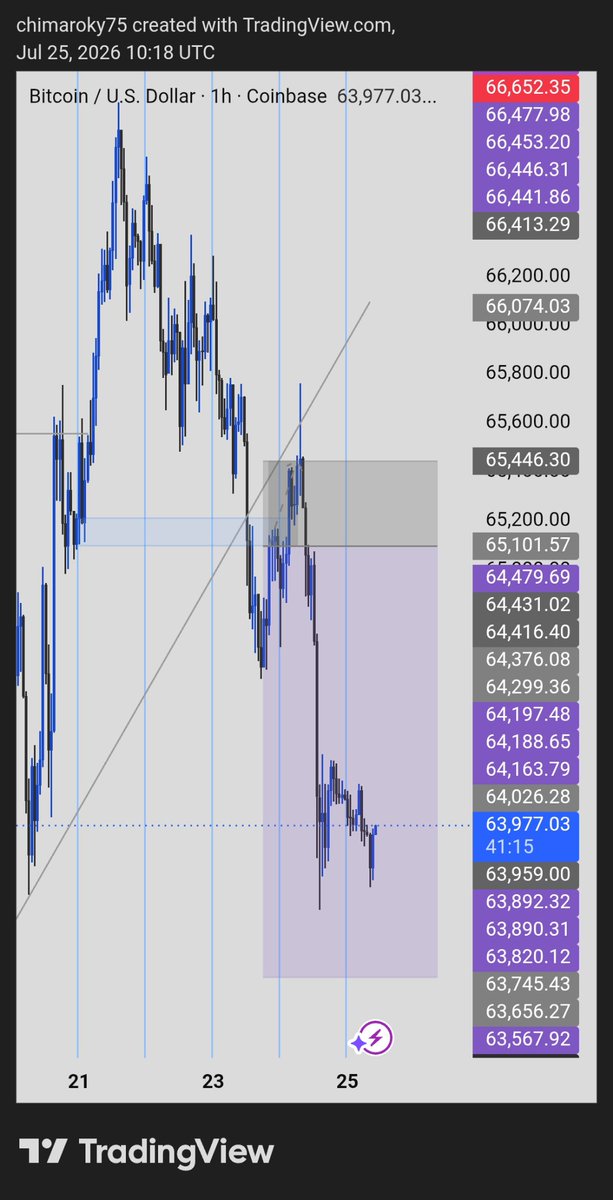Click the blue 63,977.03 current price label
The image size is (613, 1200).
coord(526,834)
